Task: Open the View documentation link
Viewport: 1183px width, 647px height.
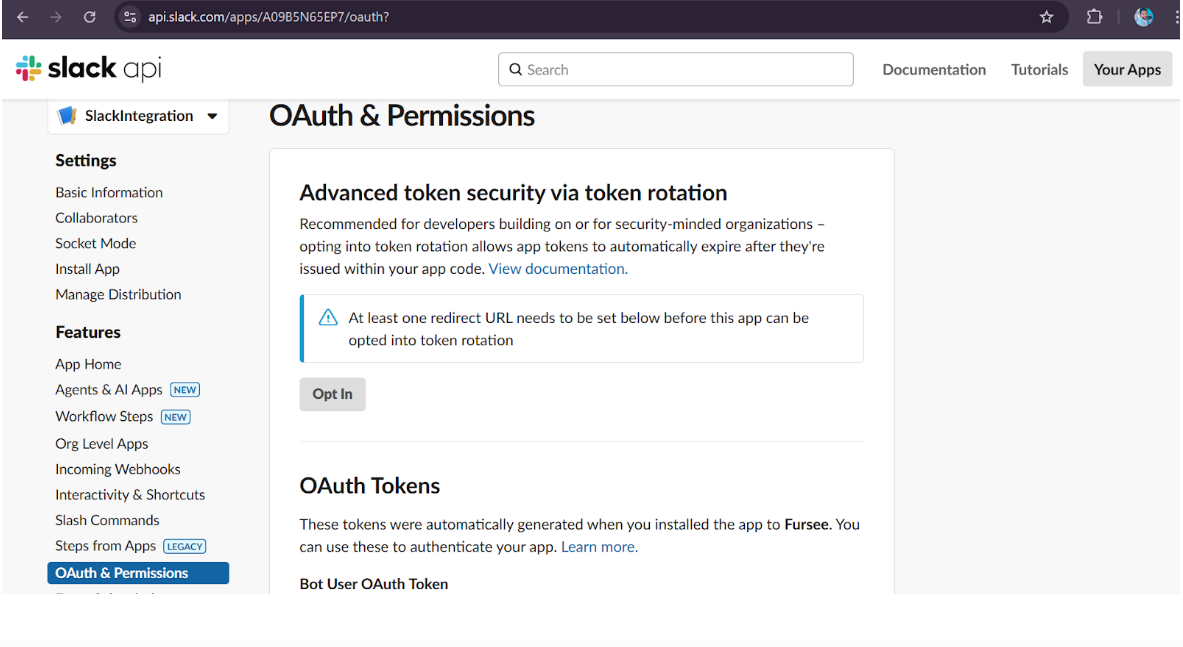Action: [558, 268]
